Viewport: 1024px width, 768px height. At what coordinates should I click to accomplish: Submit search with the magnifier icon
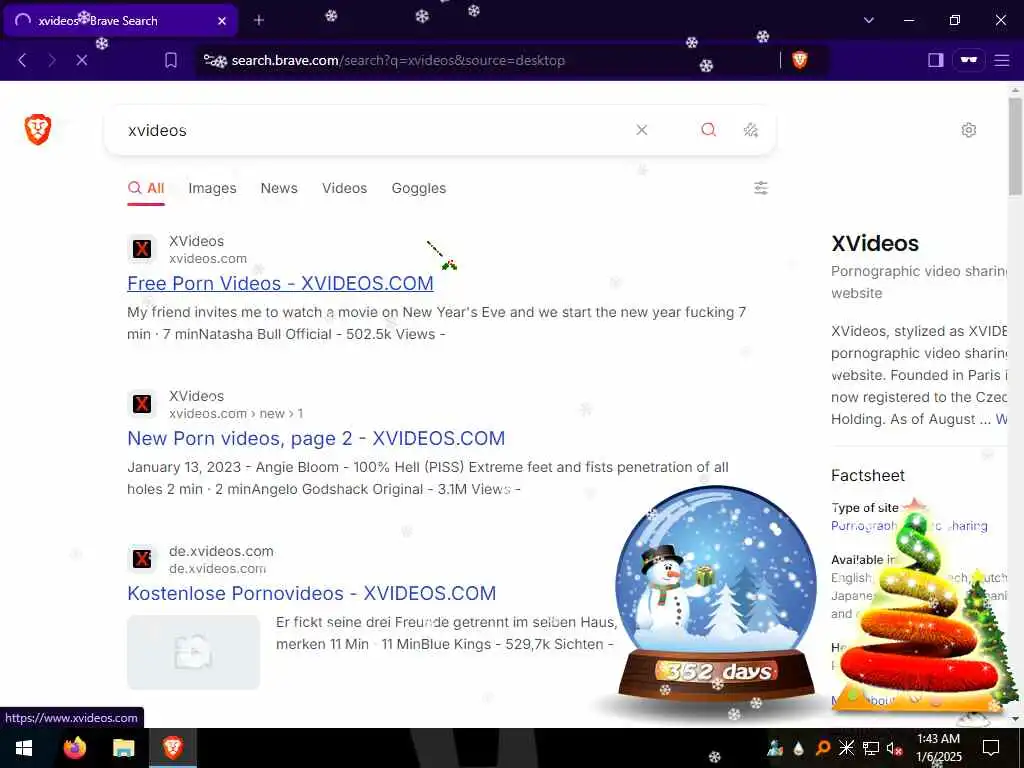pyautogui.click(x=709, y=130)
